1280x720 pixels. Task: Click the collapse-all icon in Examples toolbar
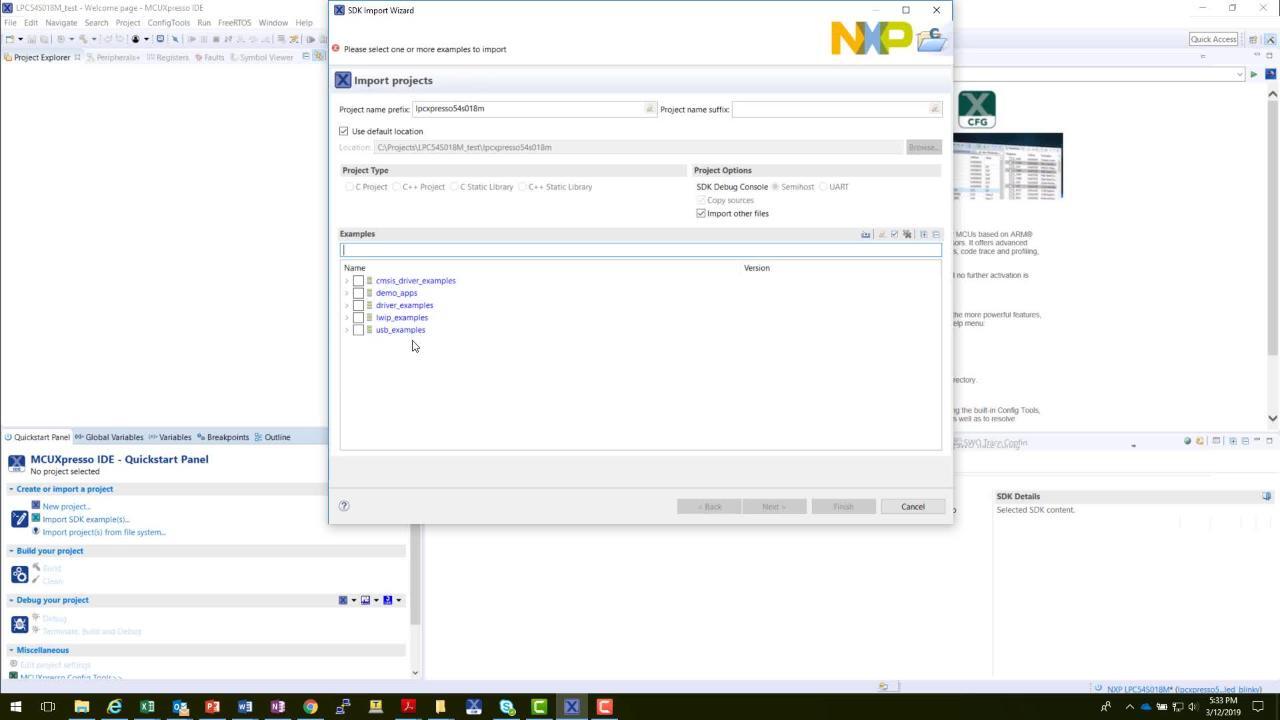pos(936,234)
